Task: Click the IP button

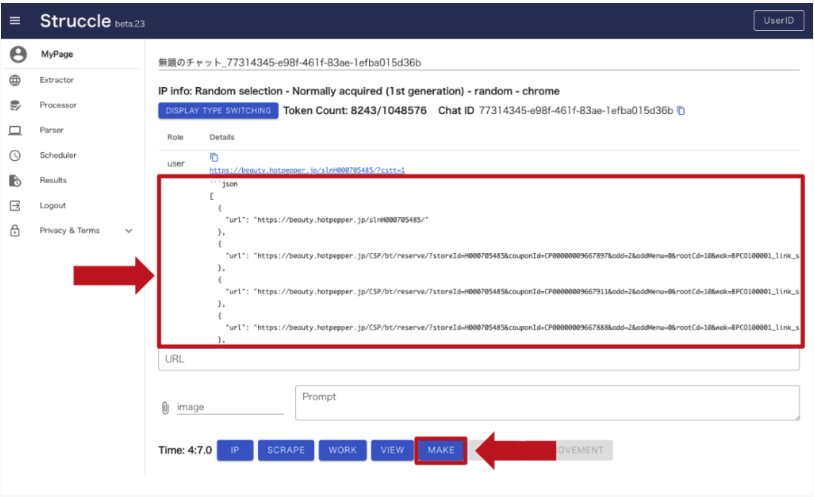Action: (235, 450)
